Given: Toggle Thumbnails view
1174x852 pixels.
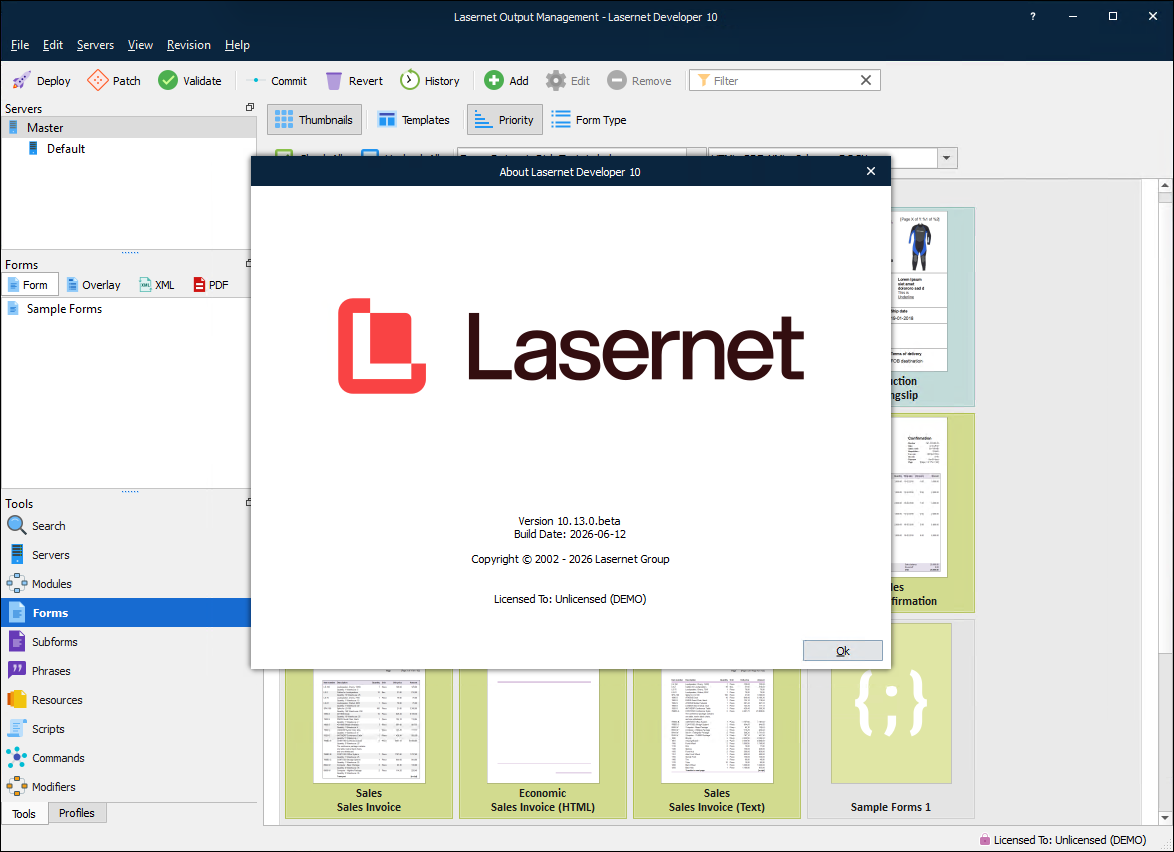Looking at the screenshot, I should pos(314,120).
